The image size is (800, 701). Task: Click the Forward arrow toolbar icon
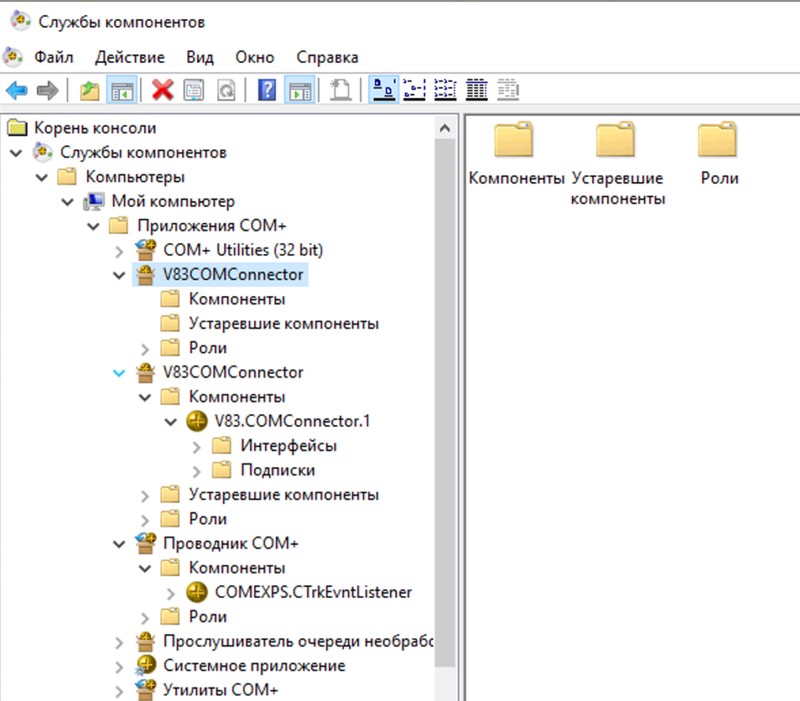pos(48,91)
